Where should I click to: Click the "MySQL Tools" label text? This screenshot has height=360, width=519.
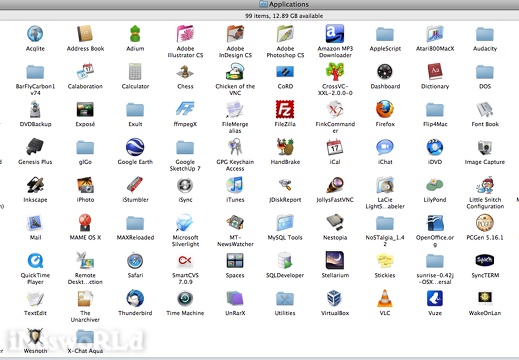tap(285, 237)
